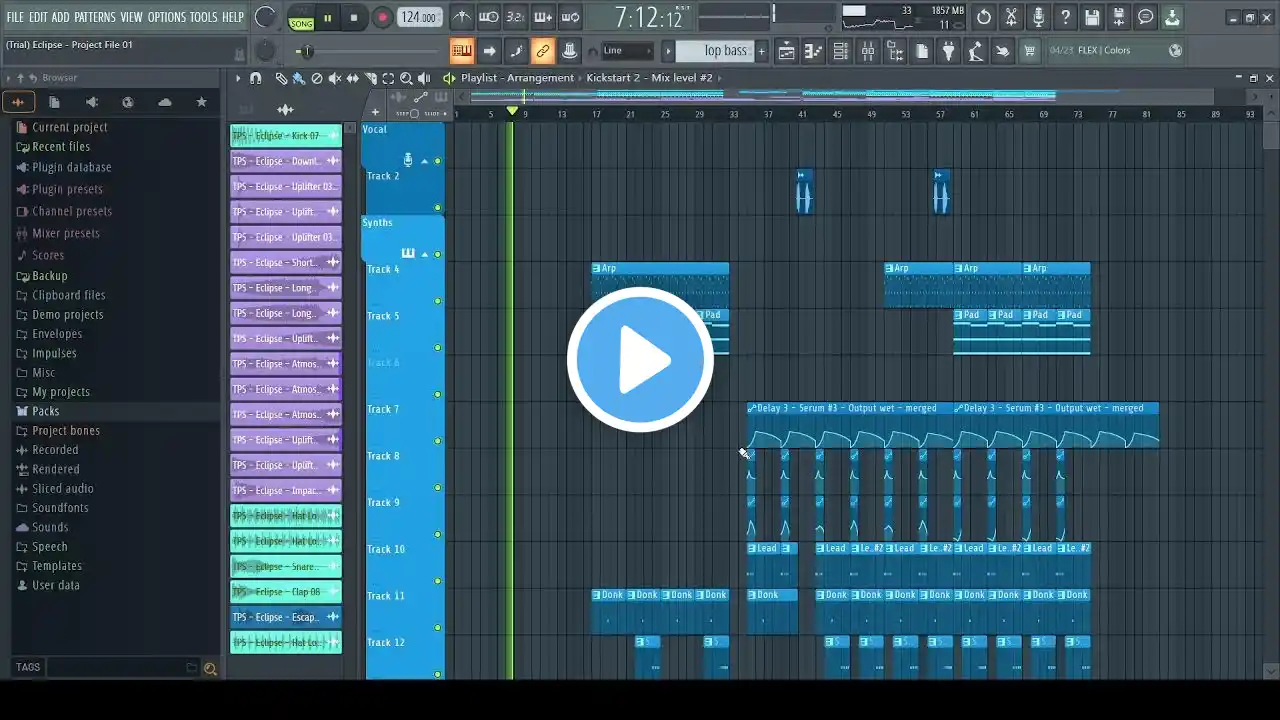1280x720 pixels.
Task: Toggle the playlist snap magnet icon
Action: coord(256,78)
